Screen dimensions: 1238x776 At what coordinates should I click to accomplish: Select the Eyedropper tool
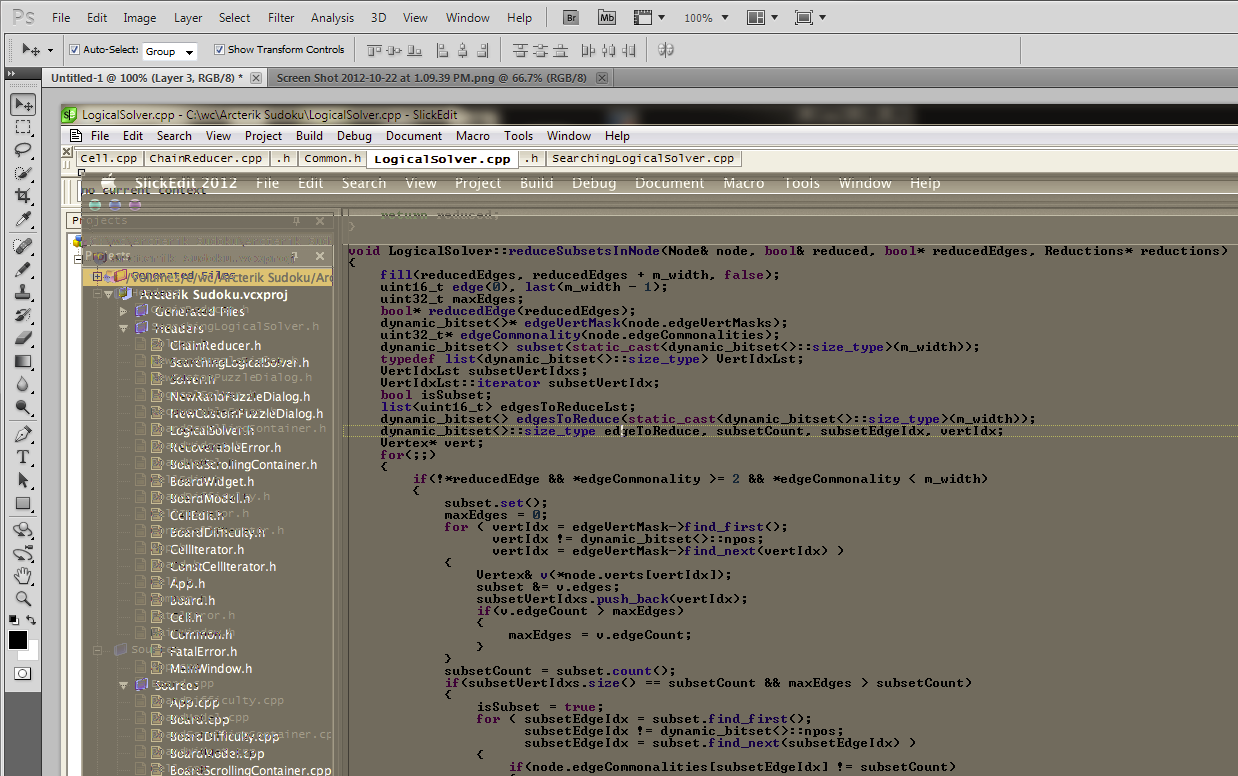[22, 219]
